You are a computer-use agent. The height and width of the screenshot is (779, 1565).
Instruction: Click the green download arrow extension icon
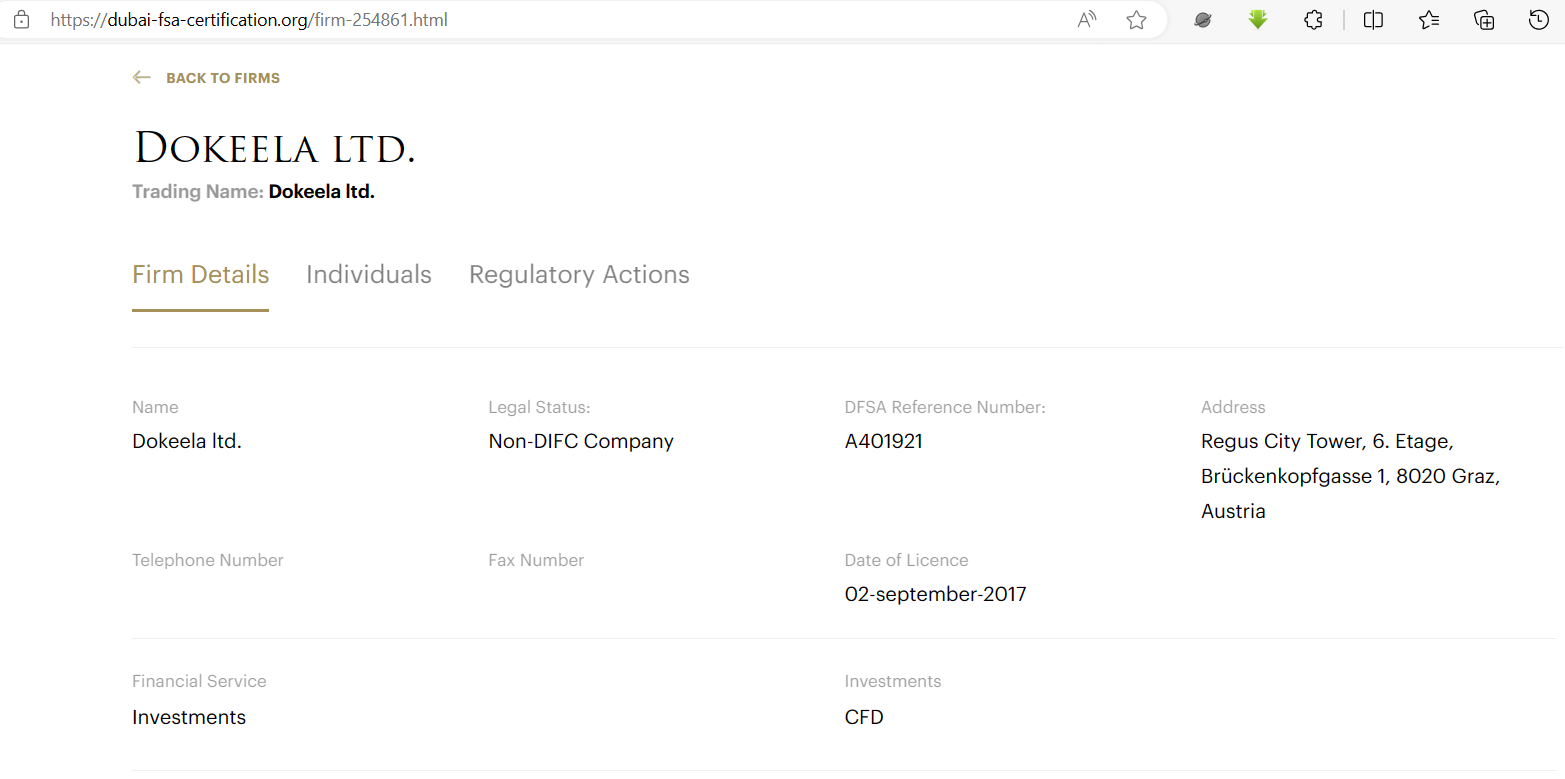[x=1258, y=19]
